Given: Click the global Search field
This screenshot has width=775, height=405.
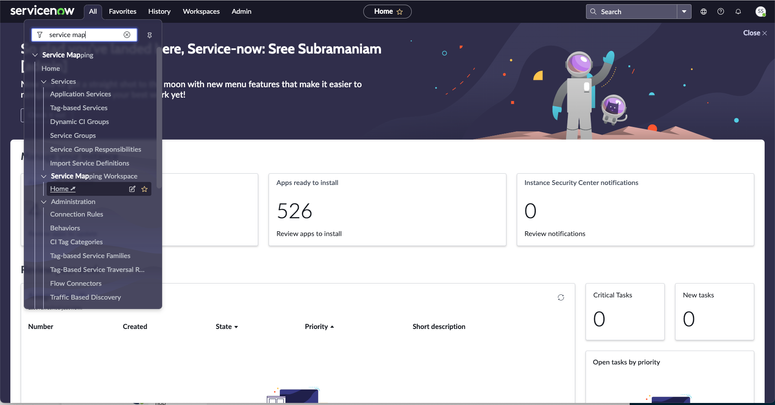Looking at the screenshot, I should pos(632,11).
